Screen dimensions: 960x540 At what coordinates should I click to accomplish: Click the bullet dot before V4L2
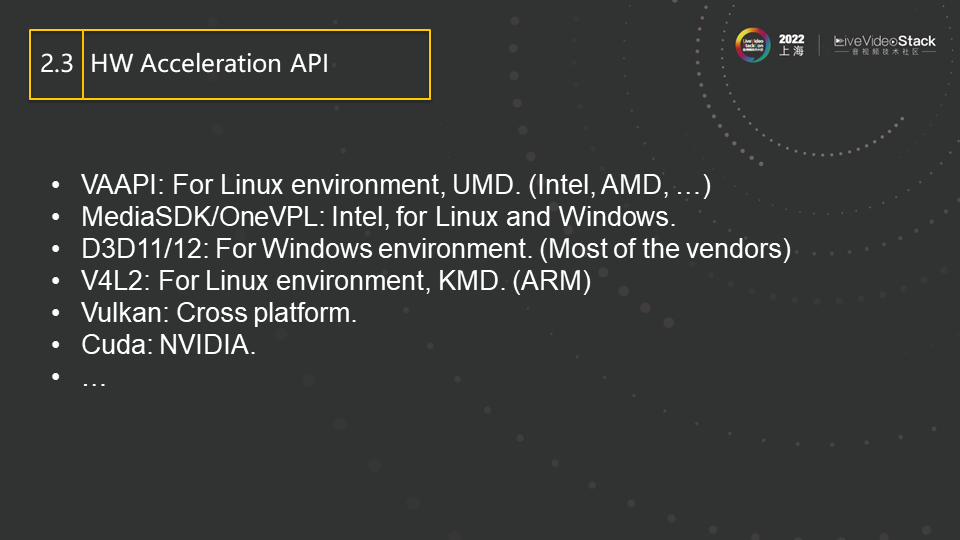pos(56,282)
